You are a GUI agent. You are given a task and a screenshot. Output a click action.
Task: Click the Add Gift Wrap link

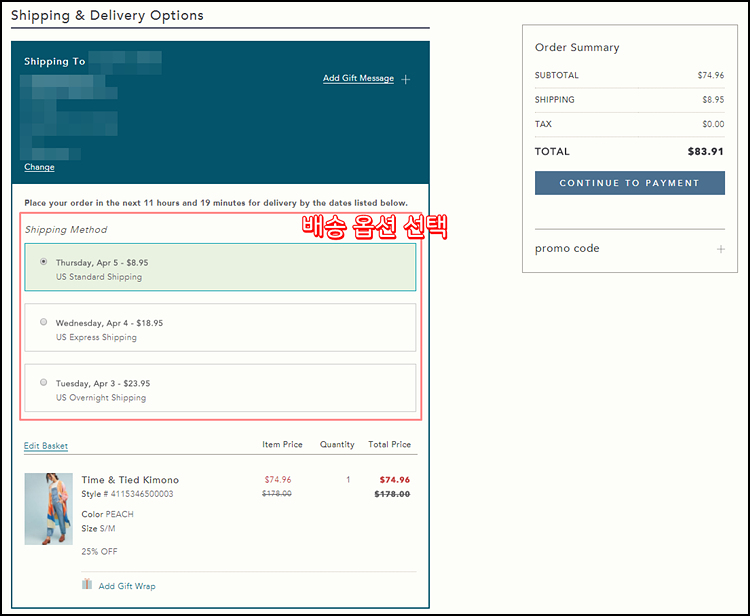[127, 586]
